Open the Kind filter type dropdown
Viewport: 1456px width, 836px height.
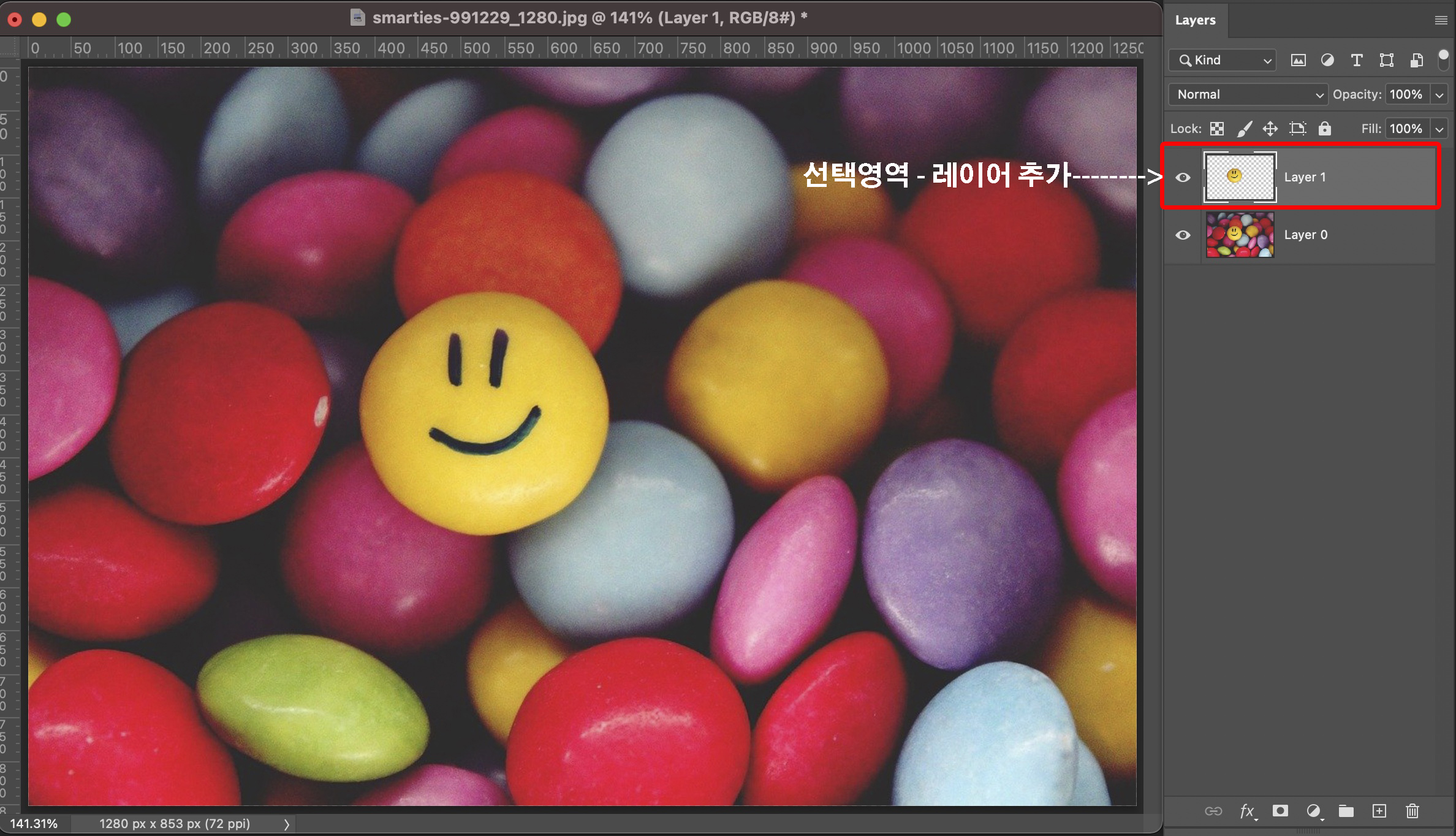pyautogui.click(x=1223, y=60)
